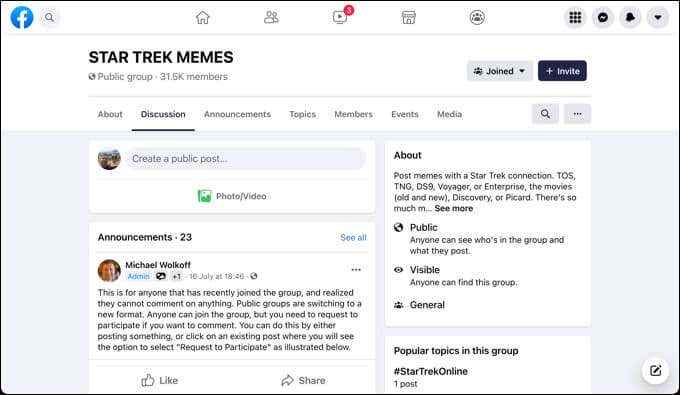
Task: Switch to the Members tab
Action: coord(353,114)
